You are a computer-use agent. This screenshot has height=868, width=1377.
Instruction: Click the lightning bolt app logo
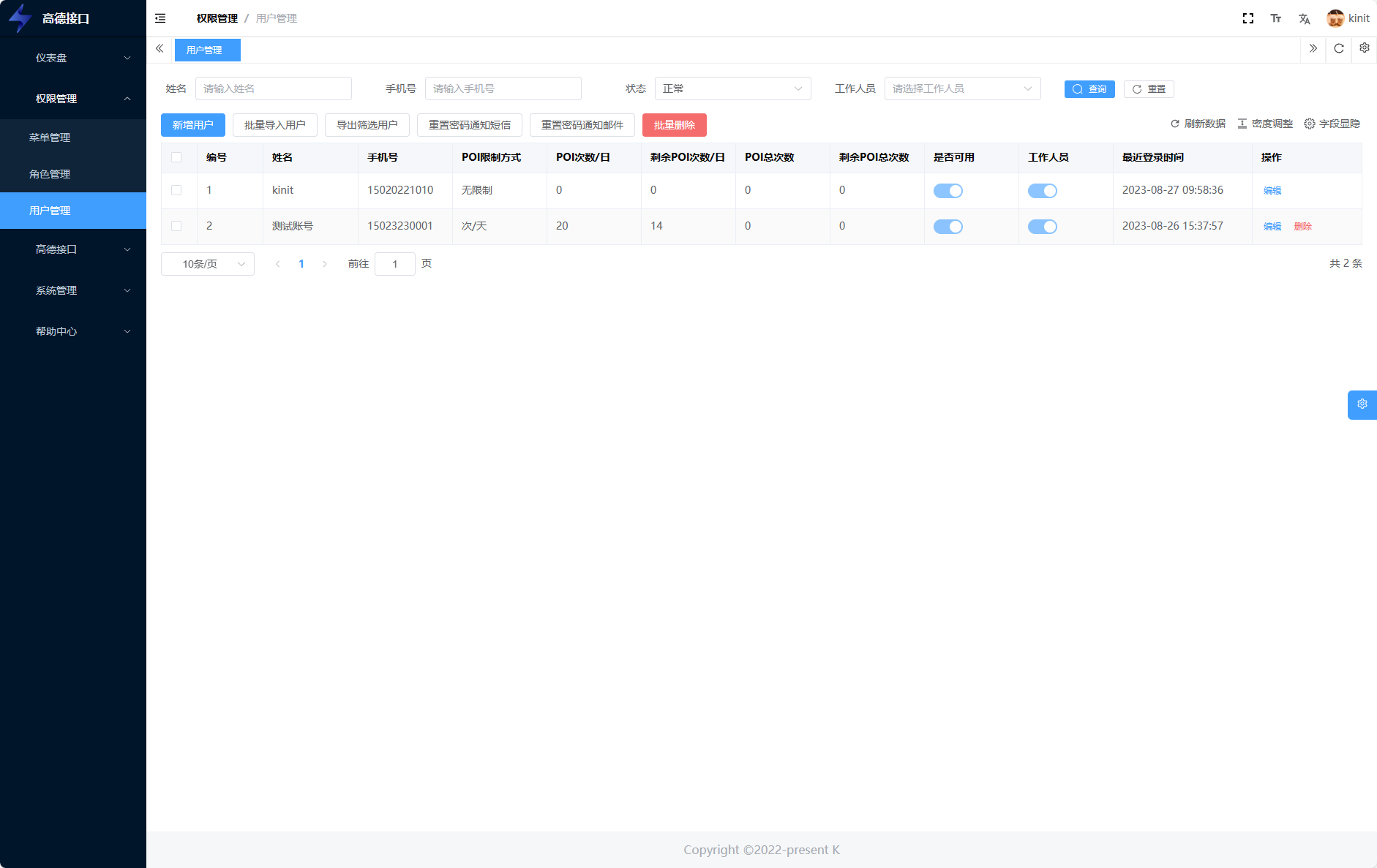coord(20,18)
